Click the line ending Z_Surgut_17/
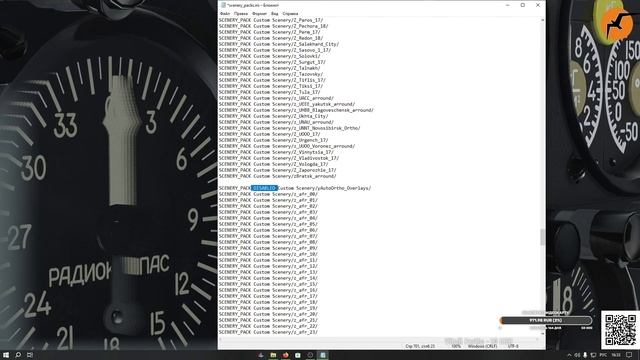 pos(272,62)
